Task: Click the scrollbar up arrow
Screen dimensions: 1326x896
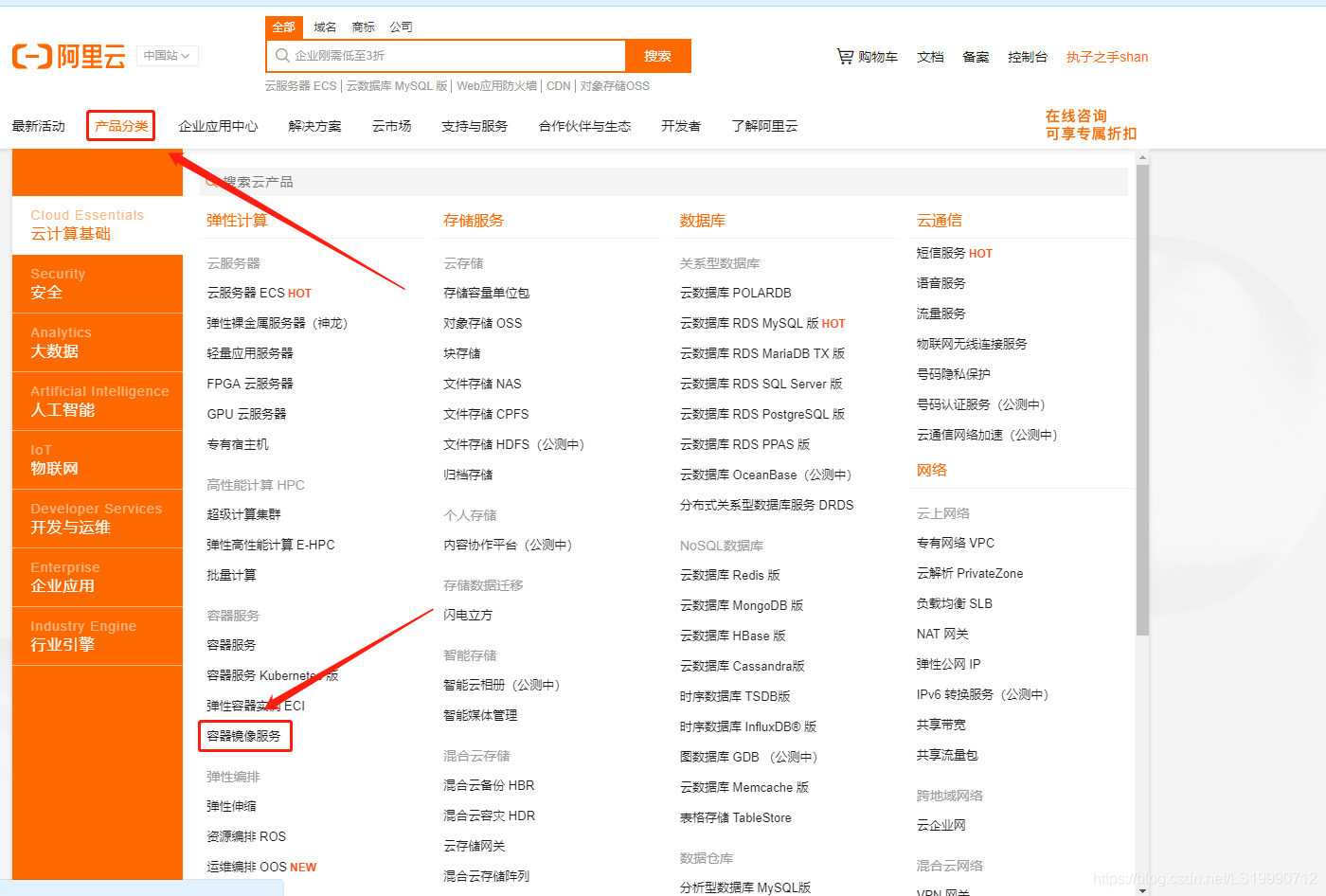Action: (x=1142, y=158)
